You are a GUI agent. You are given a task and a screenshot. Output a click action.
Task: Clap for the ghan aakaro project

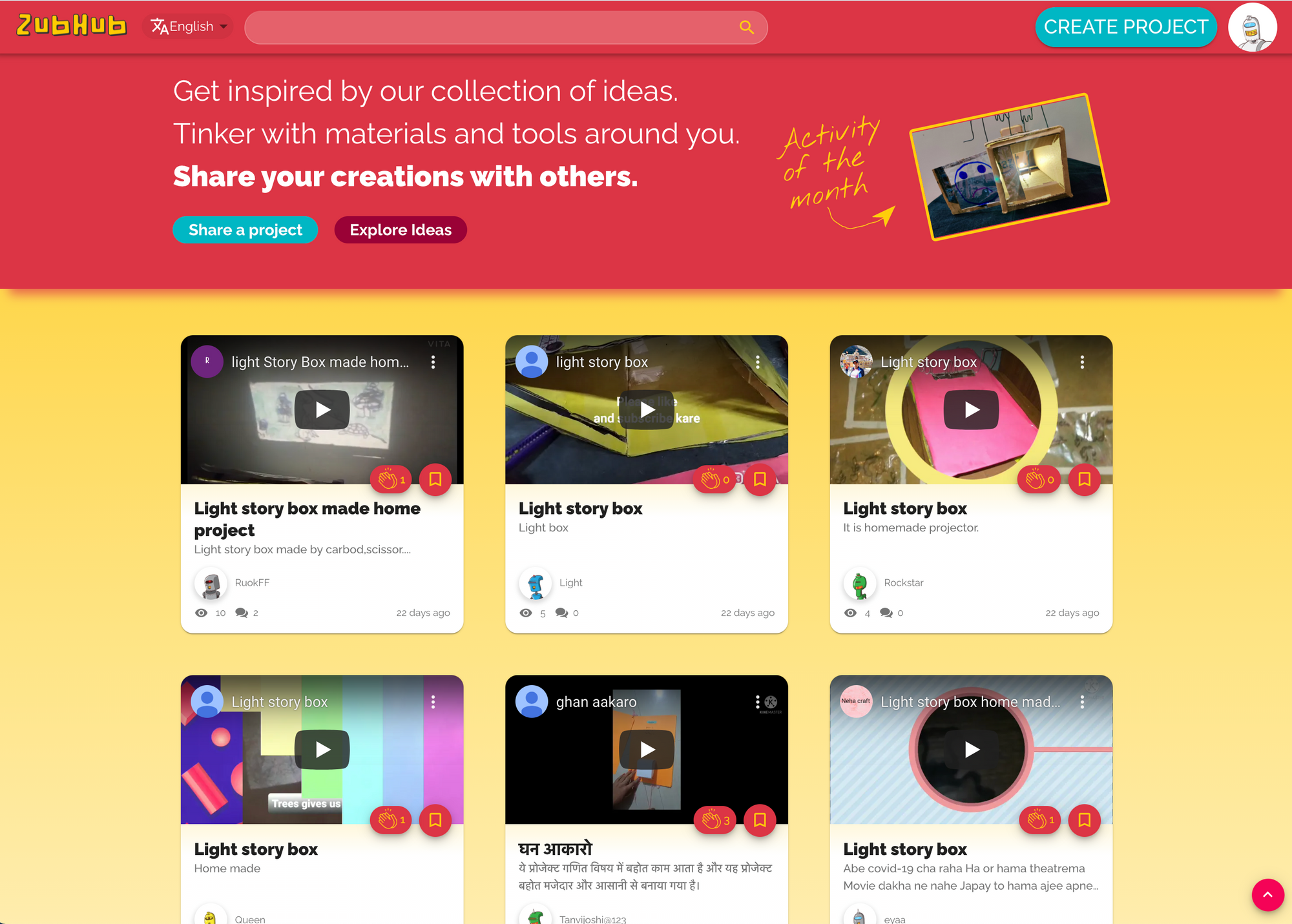coord(716,820)
